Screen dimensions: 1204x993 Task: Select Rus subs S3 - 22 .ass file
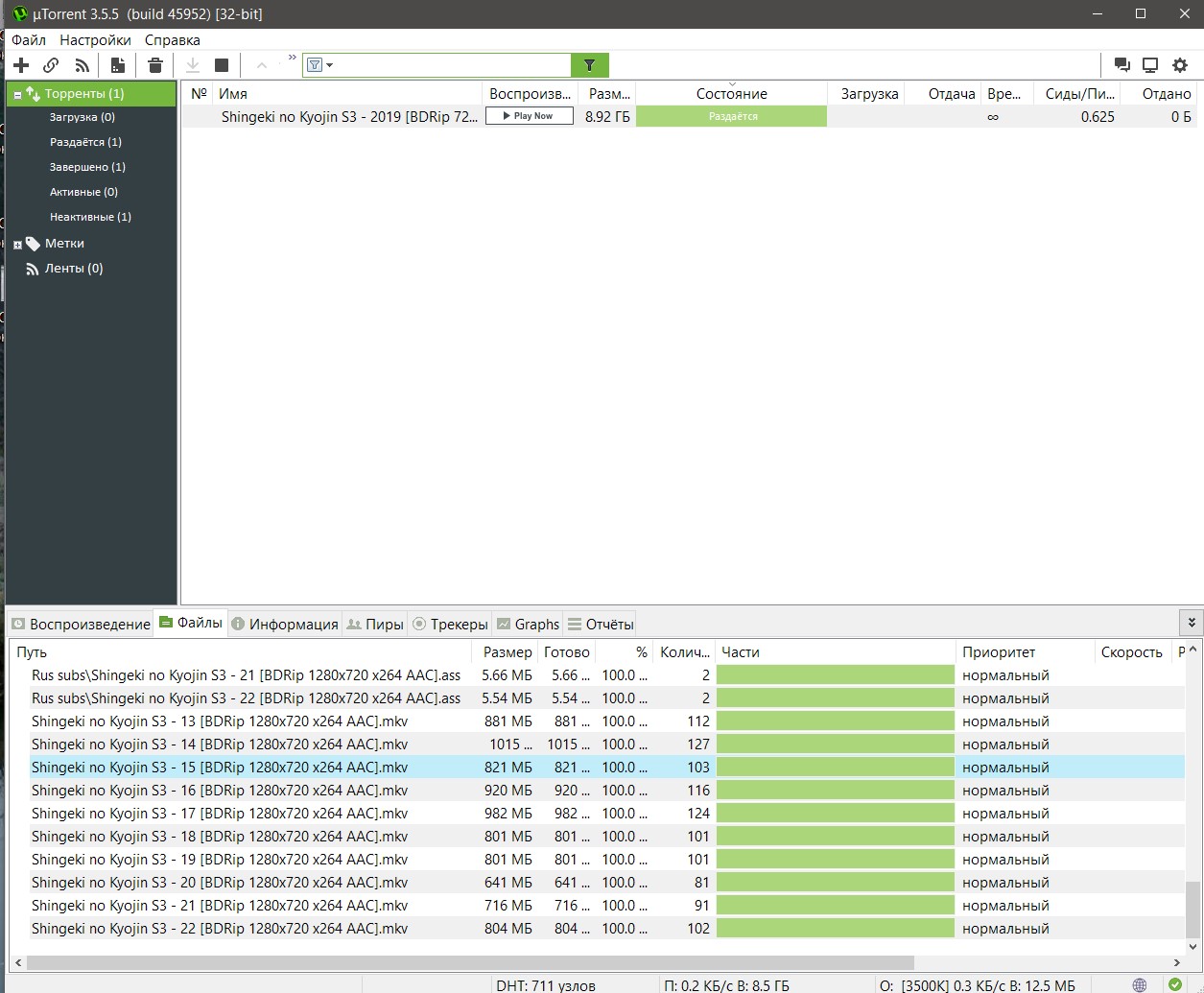(x=597, y=698)
